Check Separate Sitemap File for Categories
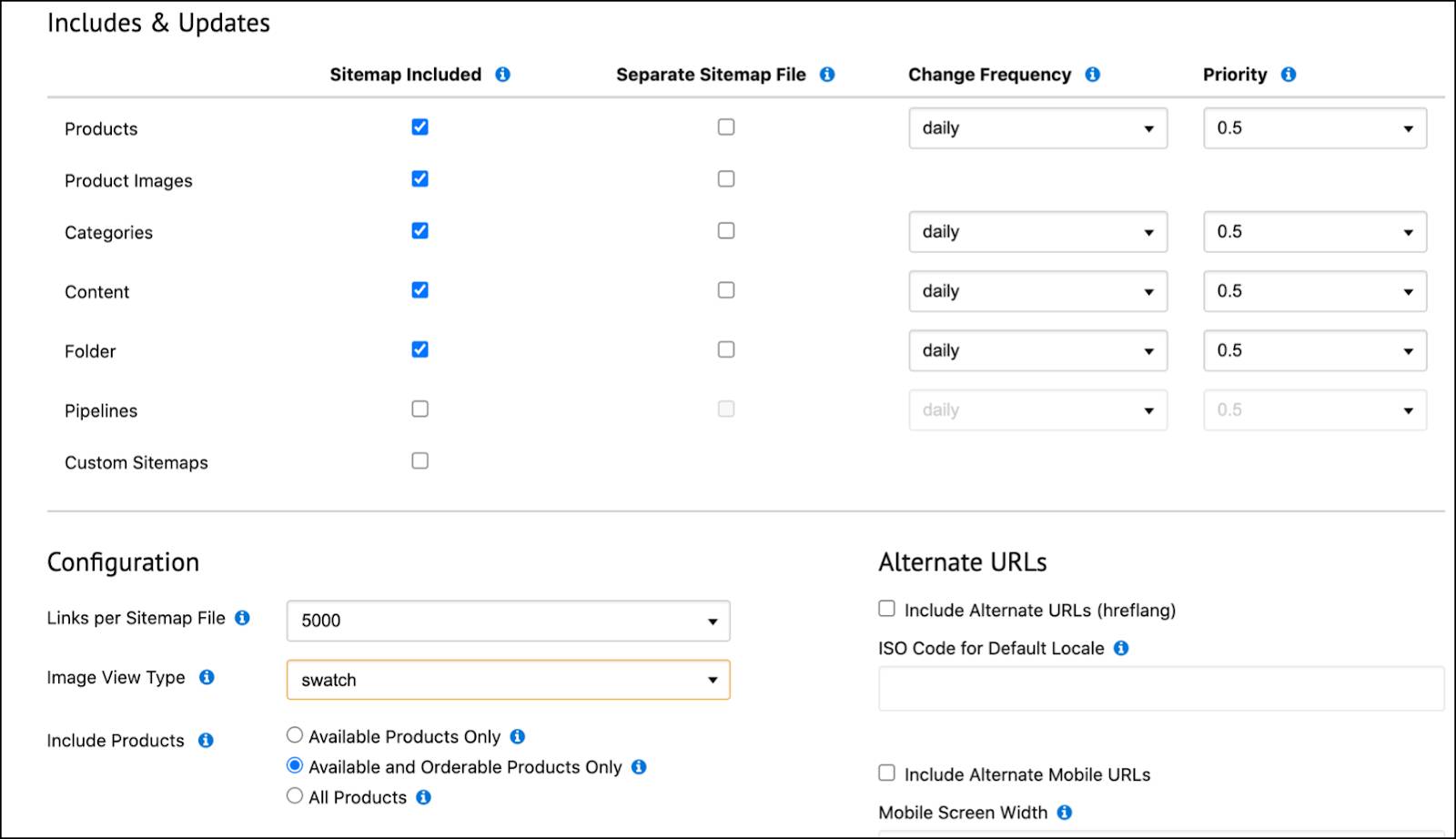Image resolution: width=1456 pixels, height=839 pixels. coord(726,230)
